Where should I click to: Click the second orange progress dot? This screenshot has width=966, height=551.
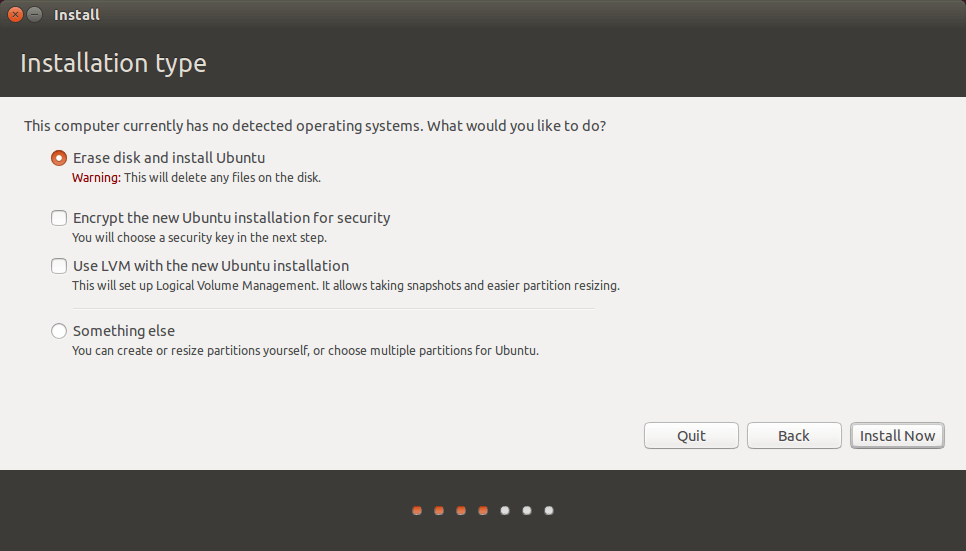pyautogui.click(x=439, y=510)
